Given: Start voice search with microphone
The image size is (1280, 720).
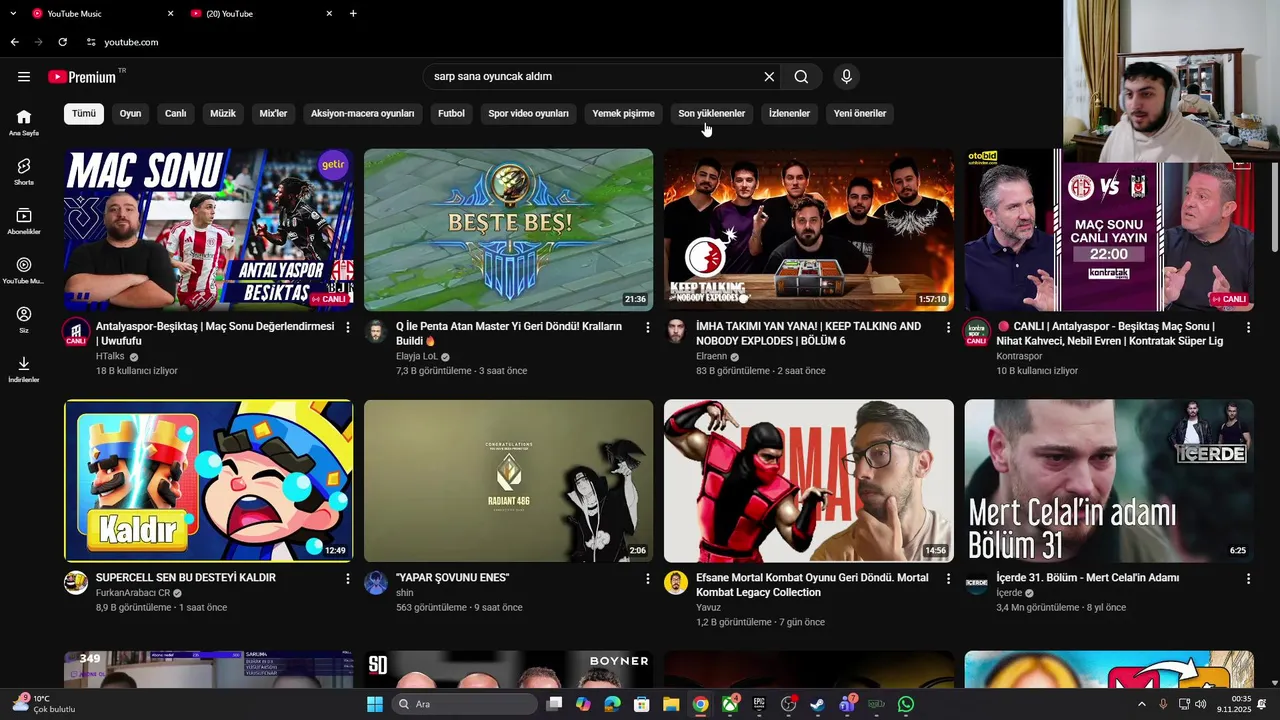Looking at the screenshot, I should pyautogui.click(x=847, y=77).
